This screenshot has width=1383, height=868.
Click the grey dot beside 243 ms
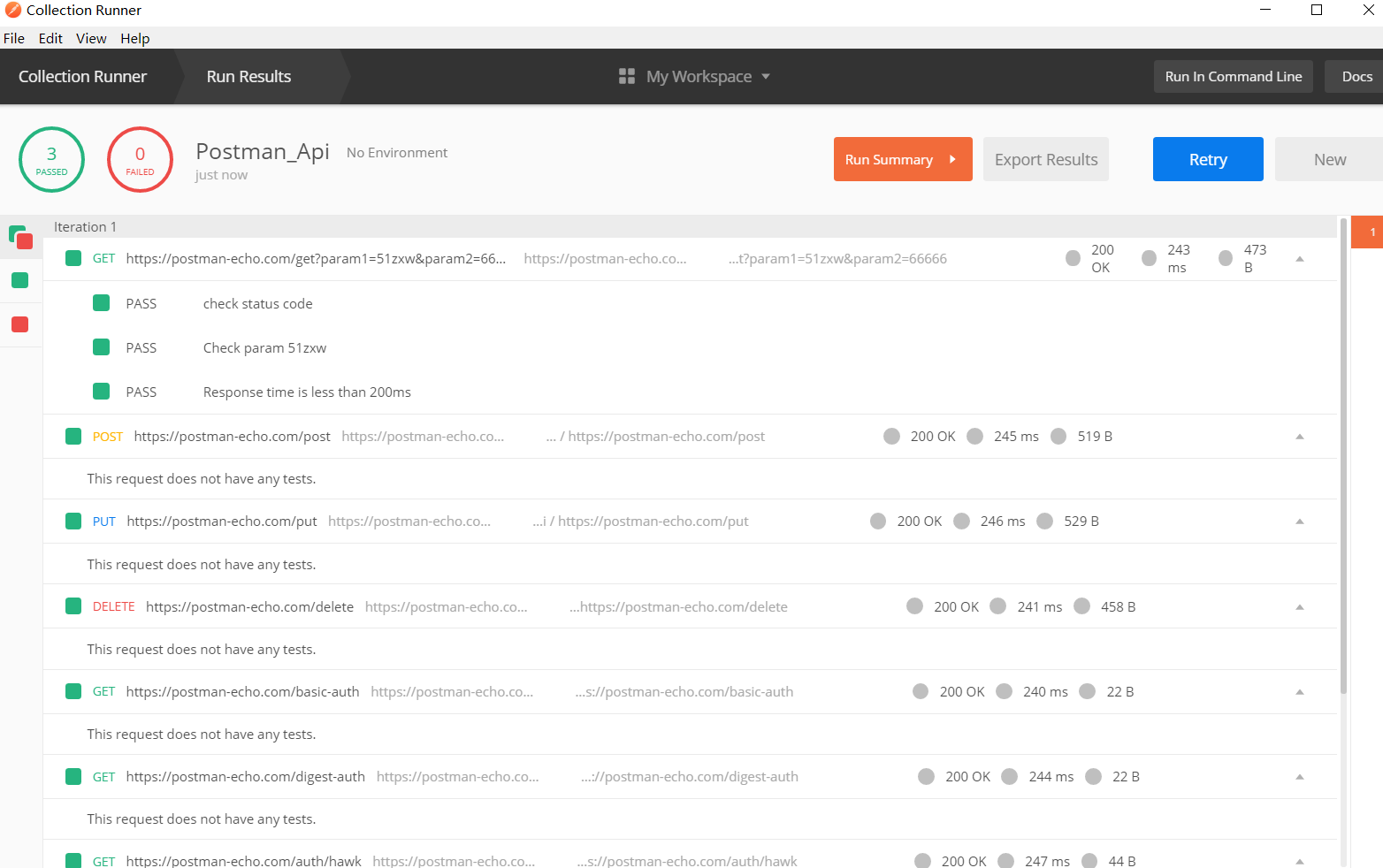(1150, 258)
